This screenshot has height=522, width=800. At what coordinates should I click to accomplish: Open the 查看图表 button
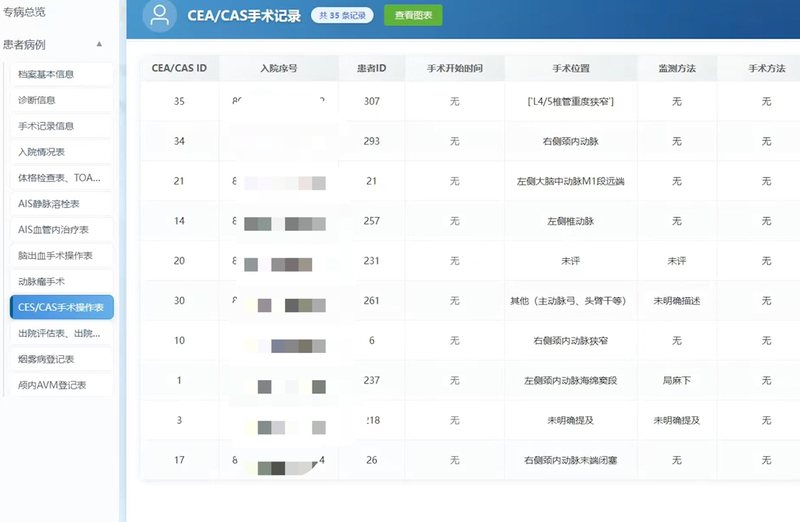pyautogui.click(x=413, y=15)
